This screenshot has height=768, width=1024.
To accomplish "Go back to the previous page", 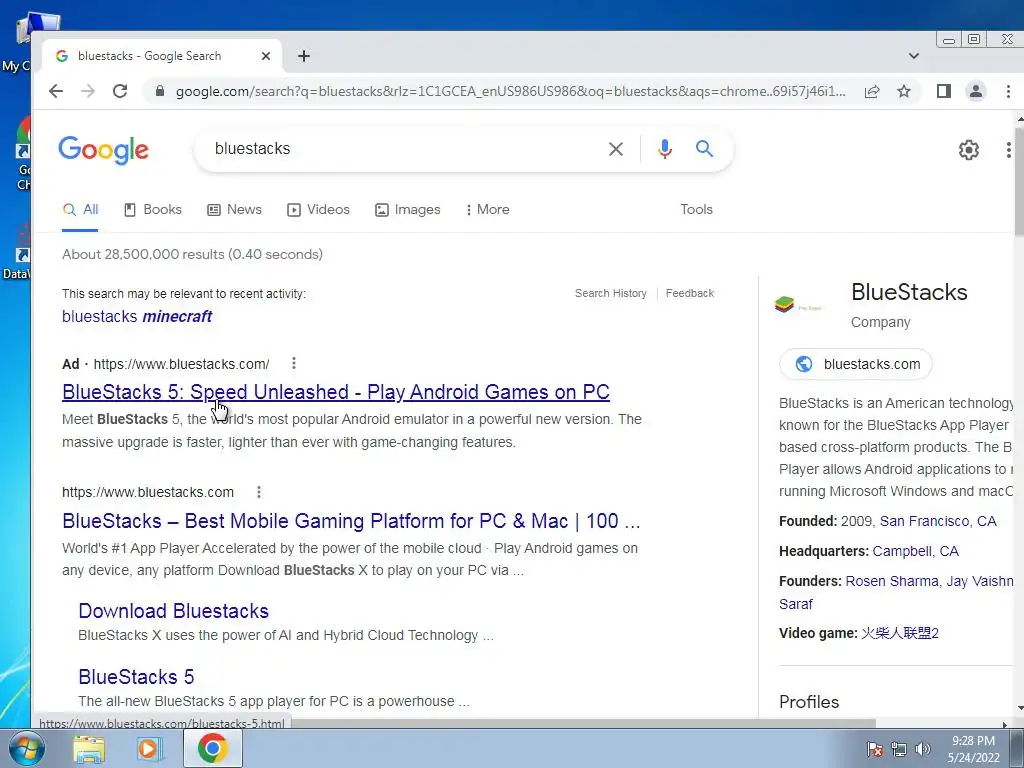I will pyautogui.click(x=56, y=91).
